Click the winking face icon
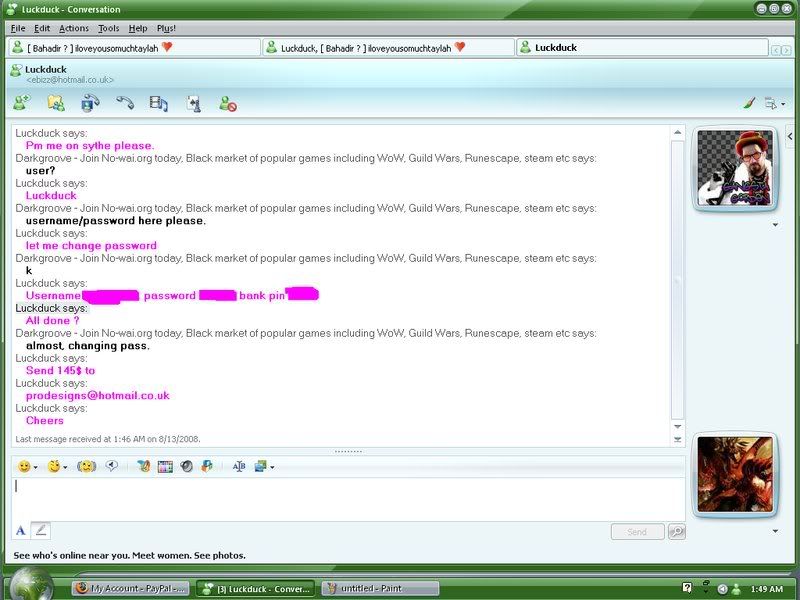Image resolution: width=800 pixels, height=600 pixels. (x=54, y=466)
